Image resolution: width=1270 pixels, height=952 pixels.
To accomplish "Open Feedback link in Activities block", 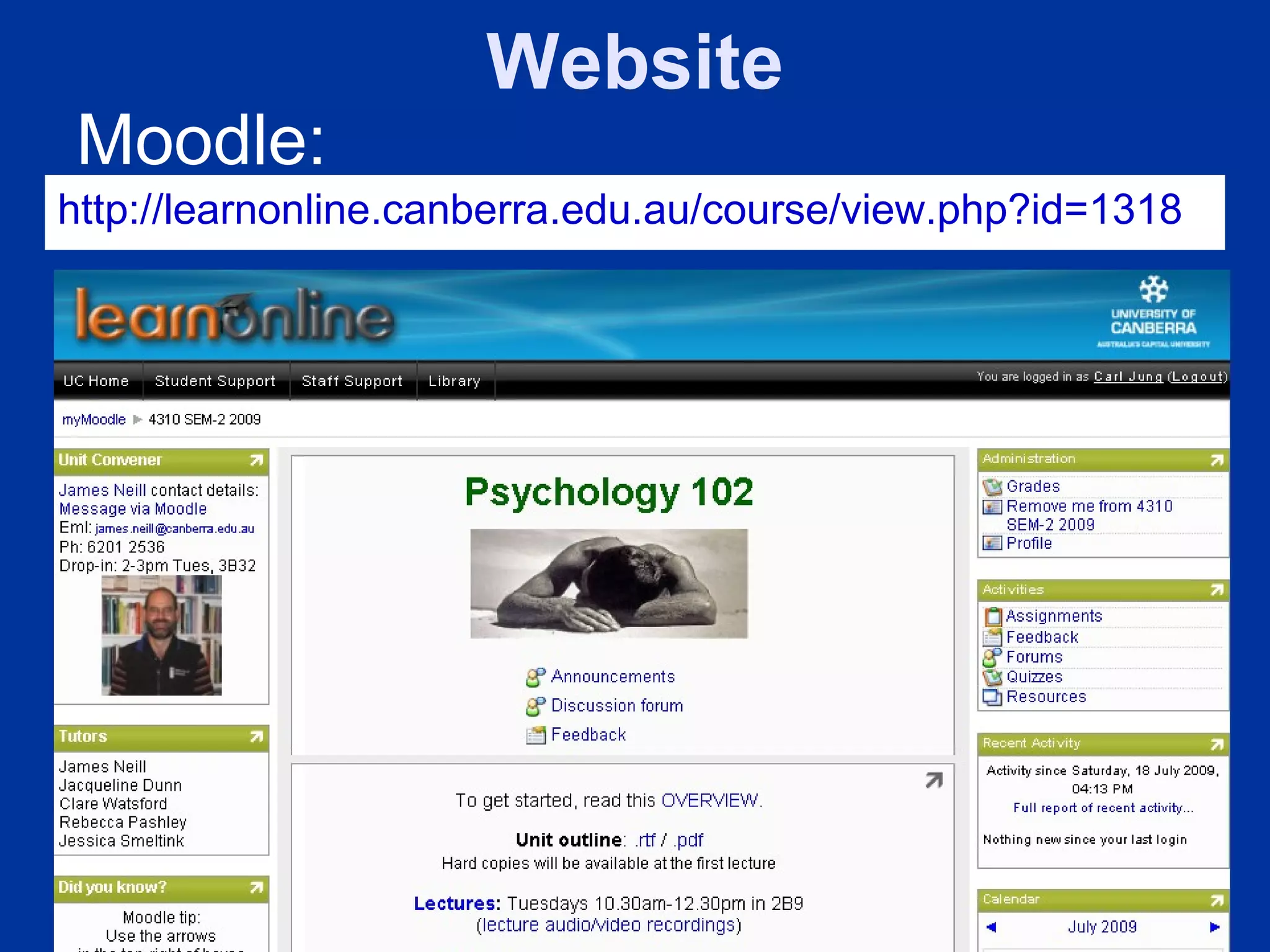I will pyautogui.click(x=1042, y=637).
